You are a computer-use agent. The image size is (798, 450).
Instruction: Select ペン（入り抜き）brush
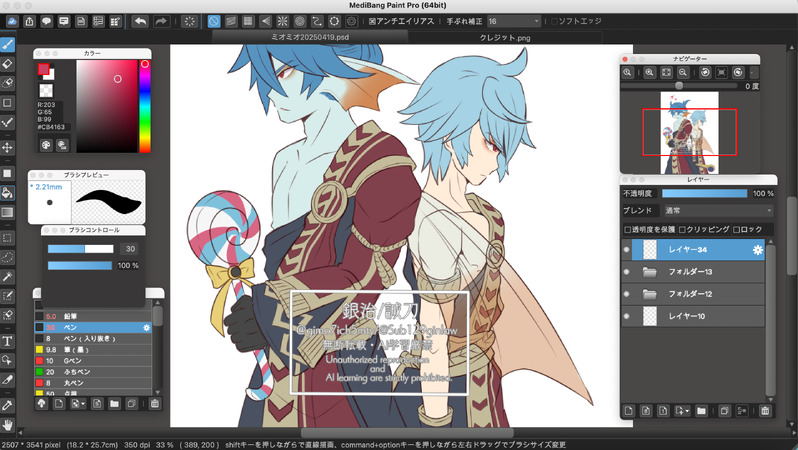pyautogui.click(x=93, y=339)
